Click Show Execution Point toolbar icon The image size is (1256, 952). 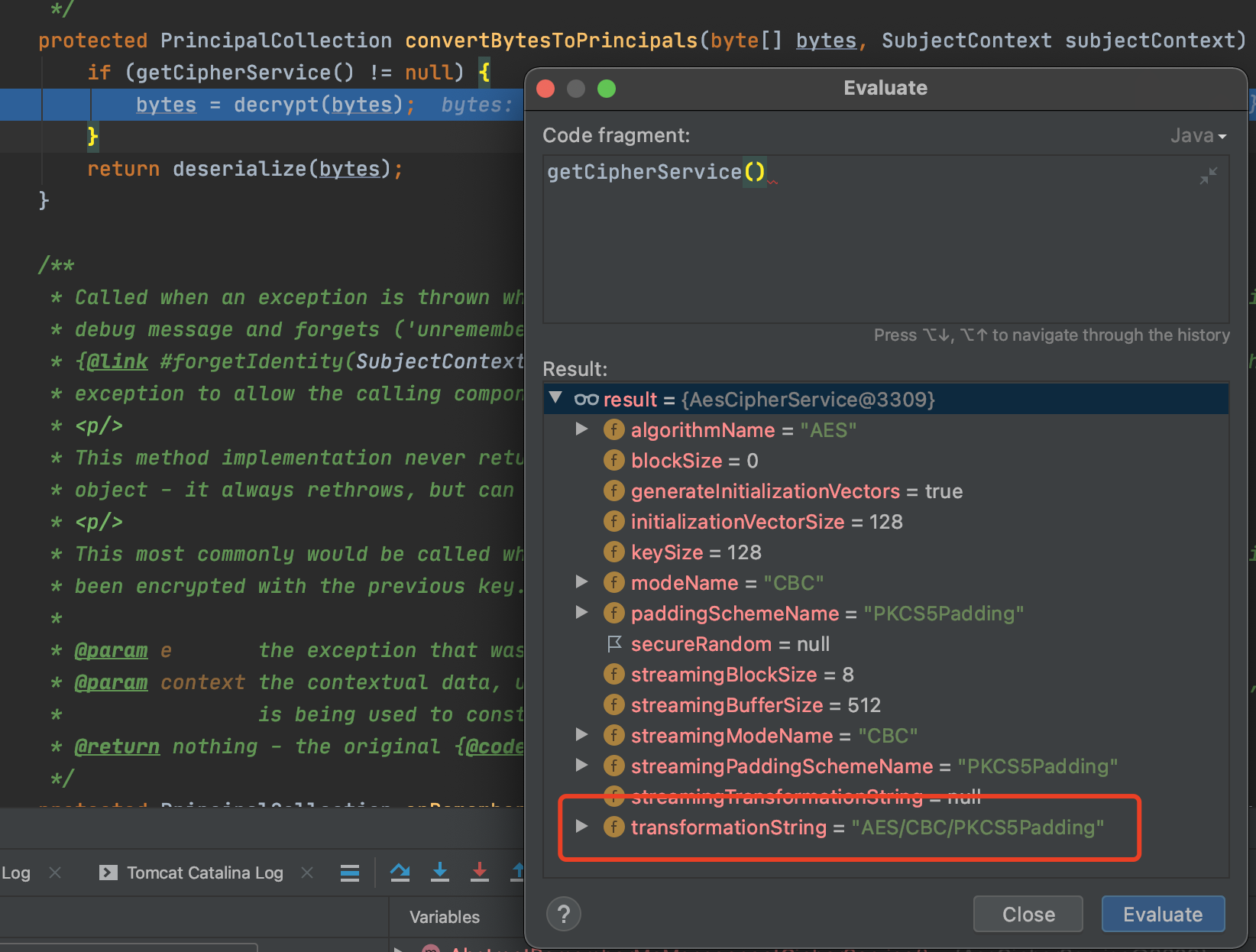[350, 873]
